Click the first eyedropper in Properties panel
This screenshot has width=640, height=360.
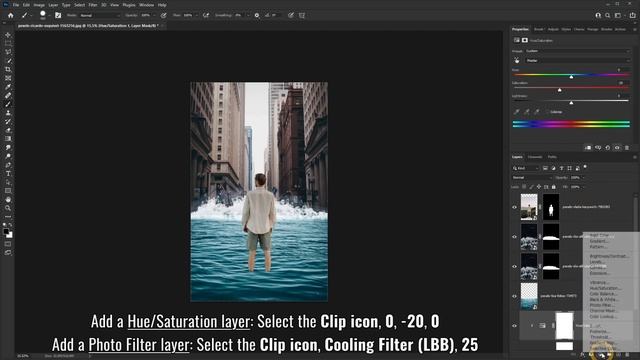(x=517, y=112)
